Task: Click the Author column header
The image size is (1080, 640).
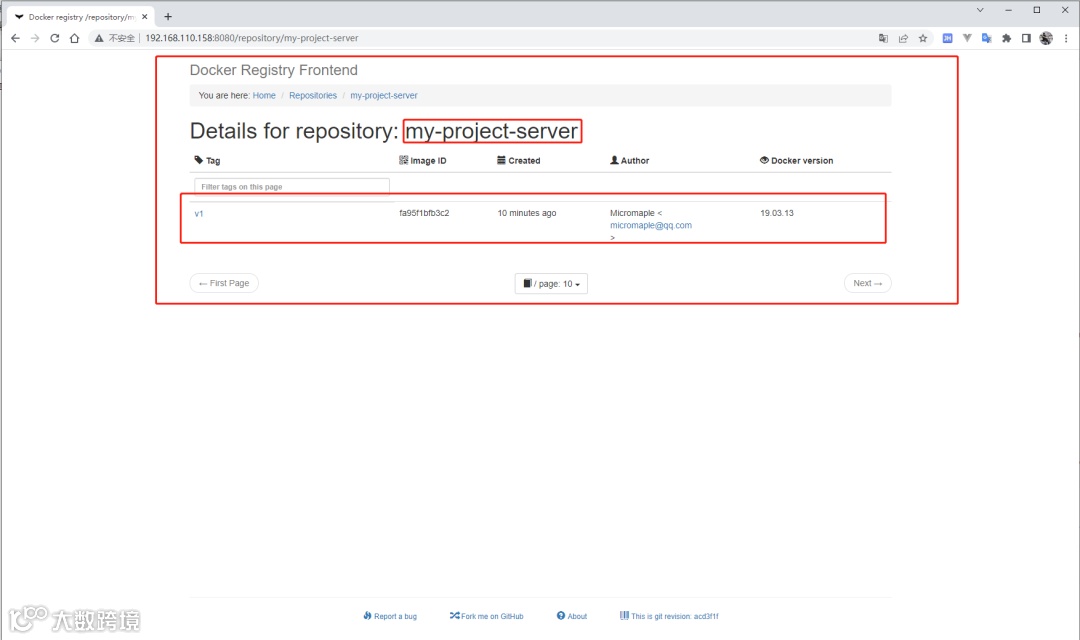Action: [x=630, y=161]
